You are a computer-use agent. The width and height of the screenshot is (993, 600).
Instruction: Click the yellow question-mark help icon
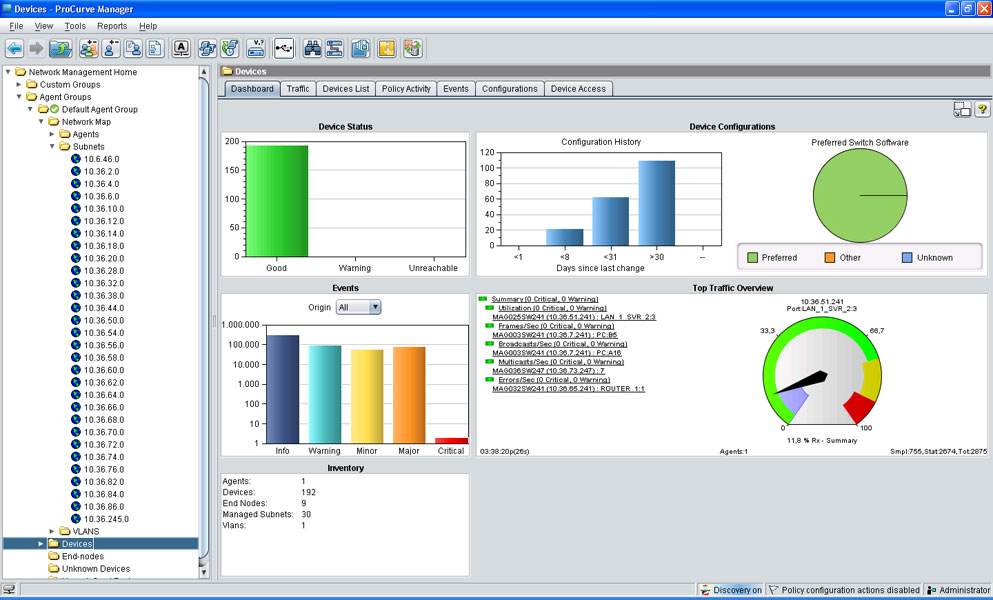982,109
